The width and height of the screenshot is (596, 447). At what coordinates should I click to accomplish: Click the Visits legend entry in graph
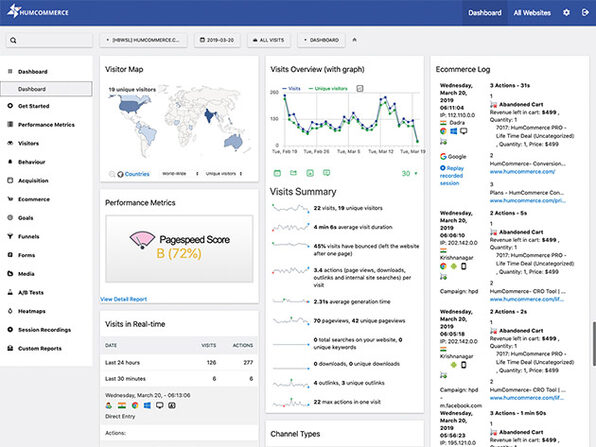291,88
